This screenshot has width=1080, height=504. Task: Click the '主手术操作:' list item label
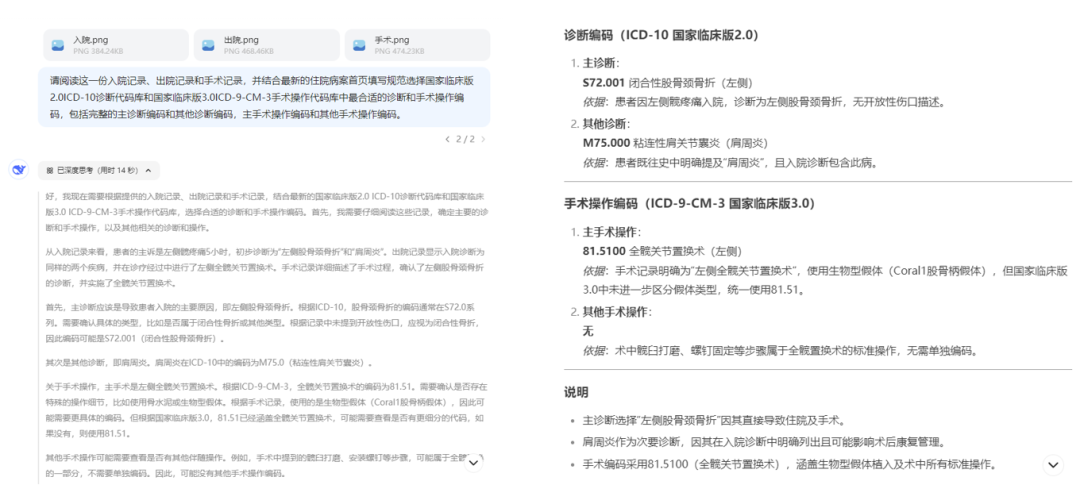611,231
